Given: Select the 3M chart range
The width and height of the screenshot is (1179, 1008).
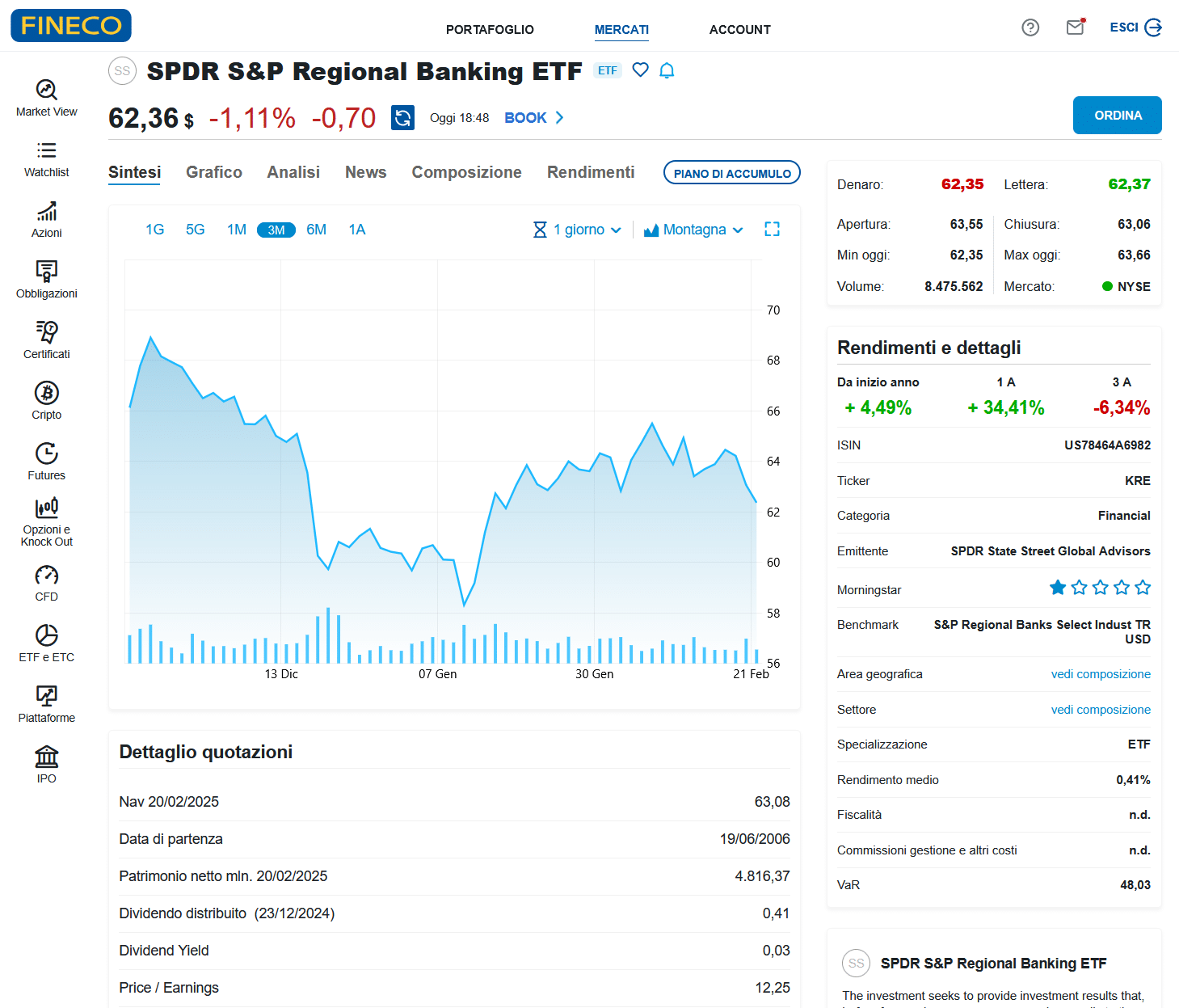Looking at the screenshot, I should coord(276,230).
